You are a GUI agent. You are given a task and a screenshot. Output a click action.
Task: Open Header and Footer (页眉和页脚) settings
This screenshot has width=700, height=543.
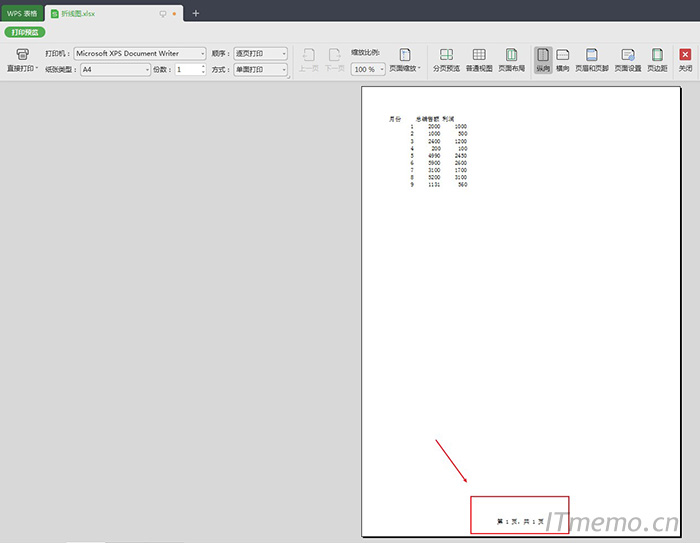(592, 55)
